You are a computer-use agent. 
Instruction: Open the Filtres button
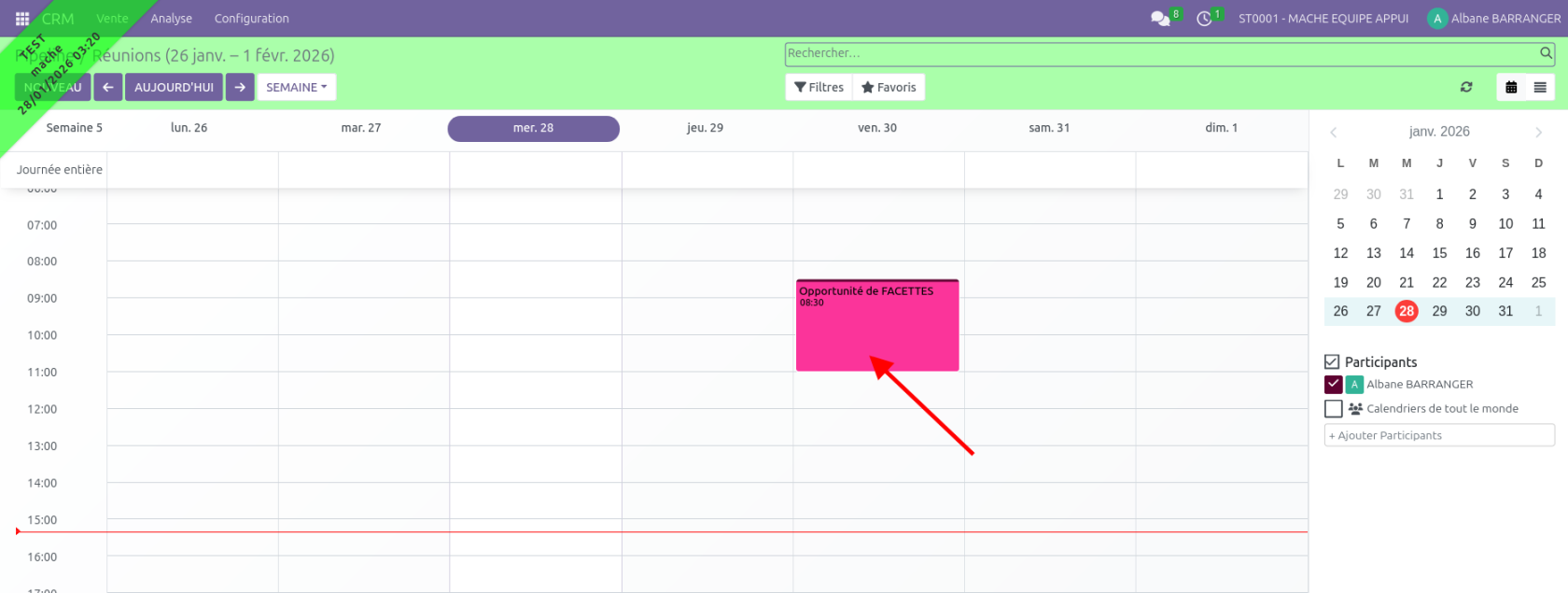819,87
